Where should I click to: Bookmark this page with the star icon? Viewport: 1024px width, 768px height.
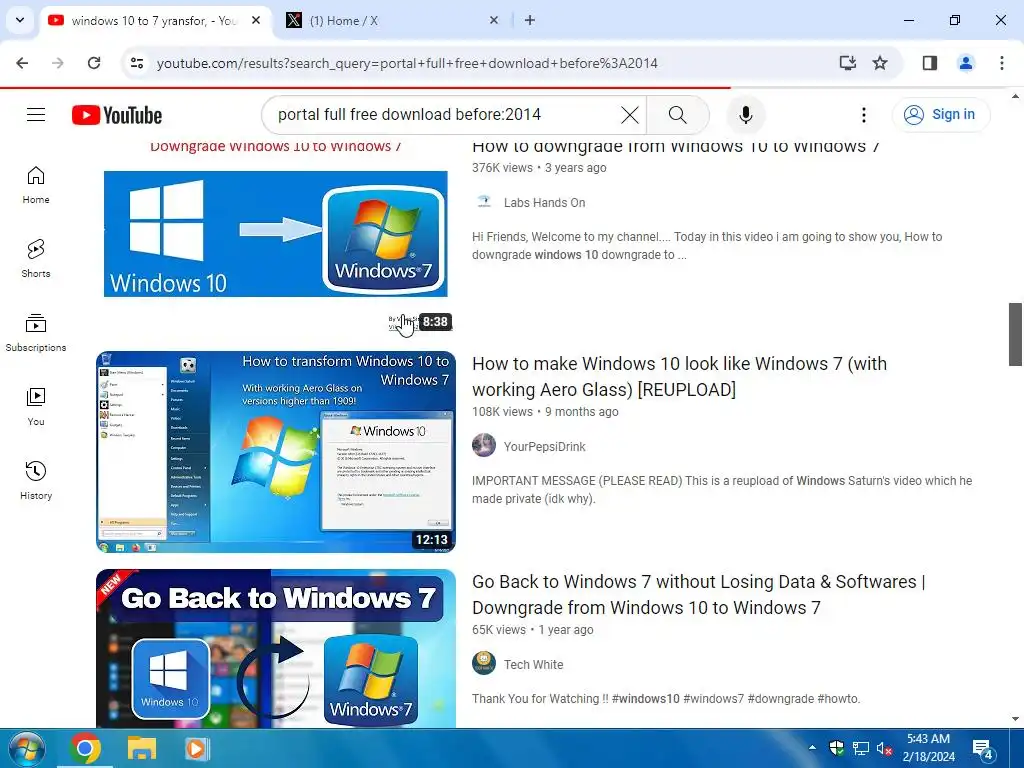(880, 63)
